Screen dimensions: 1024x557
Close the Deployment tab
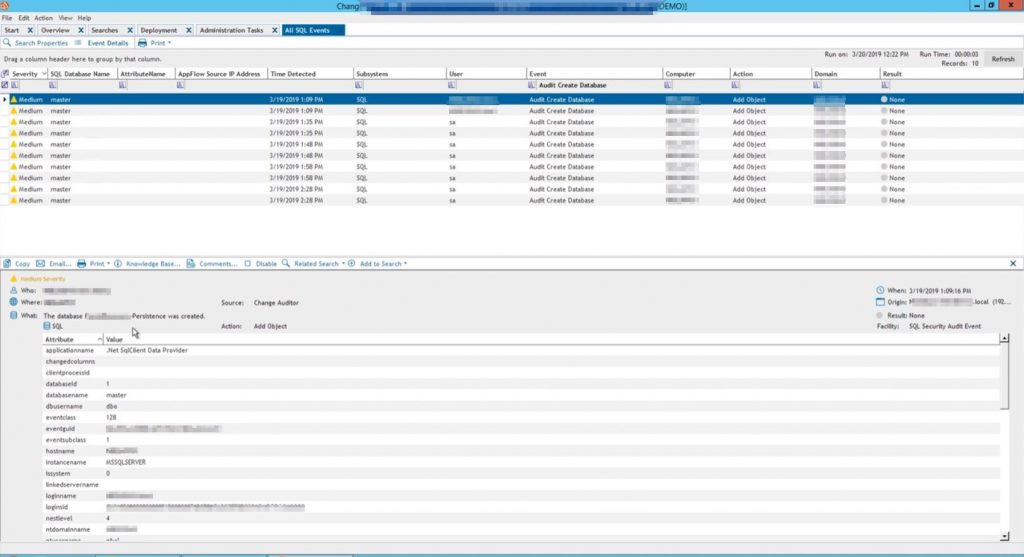coord(188,30)
